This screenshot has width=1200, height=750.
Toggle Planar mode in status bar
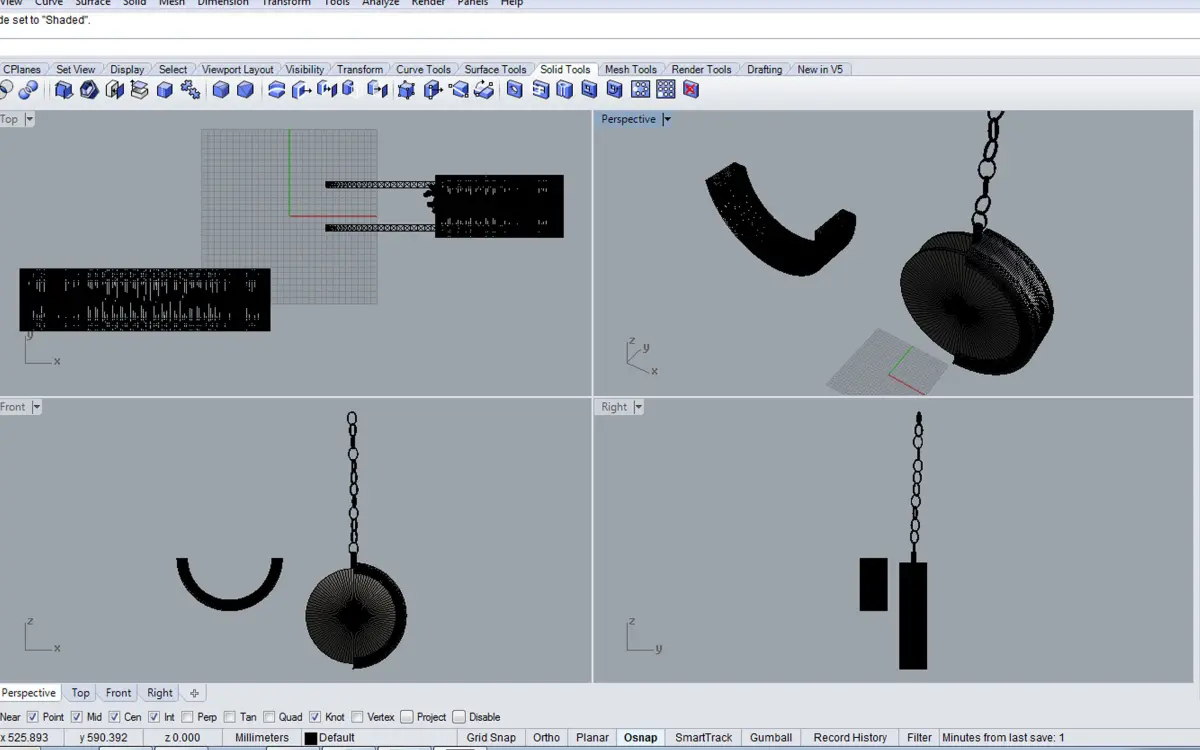pyautogui.click(x=592, y=738)
